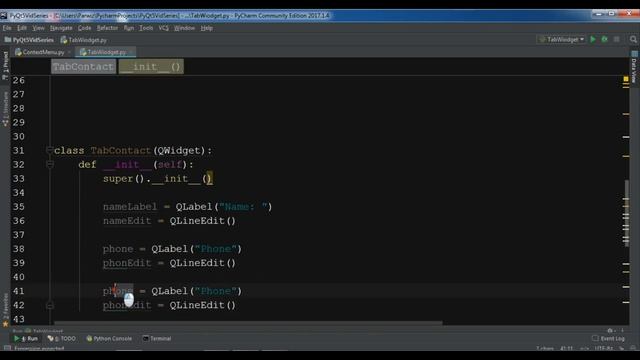This screenshot has width=640, height=360.
Task: Close the ContextMenu.py editor tab
Action: 69,52
